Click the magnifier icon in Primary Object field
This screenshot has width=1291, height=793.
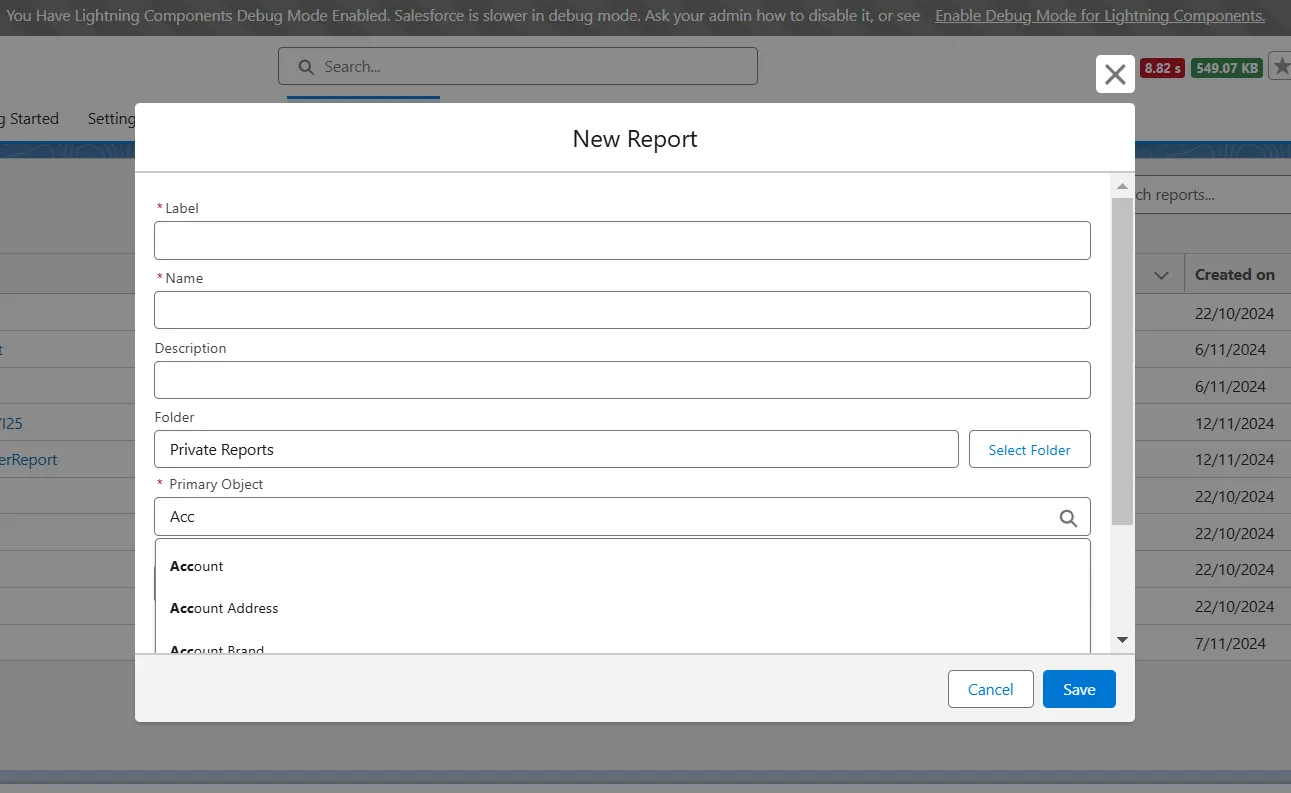coord(1068,518)
